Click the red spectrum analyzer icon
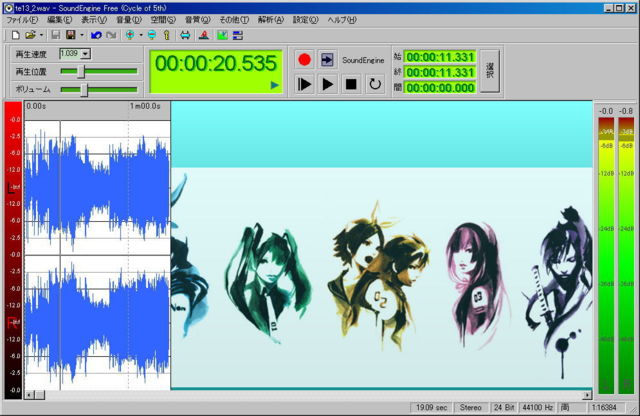This screenshot has height=416, width=640. pyautogui.click(x=204, y=35)
